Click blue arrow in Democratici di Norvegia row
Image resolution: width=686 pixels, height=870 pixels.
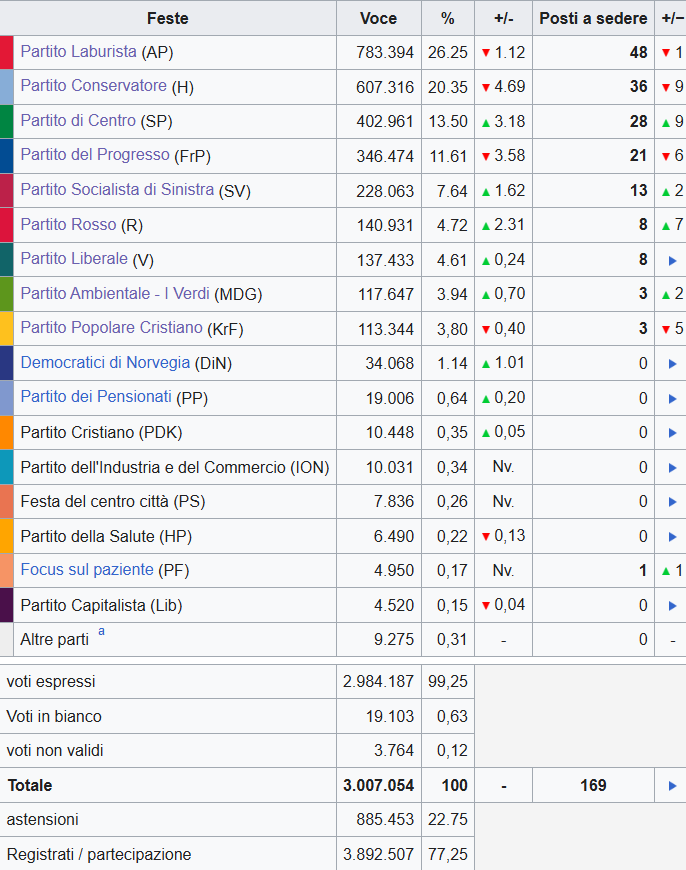coord(672,364)
